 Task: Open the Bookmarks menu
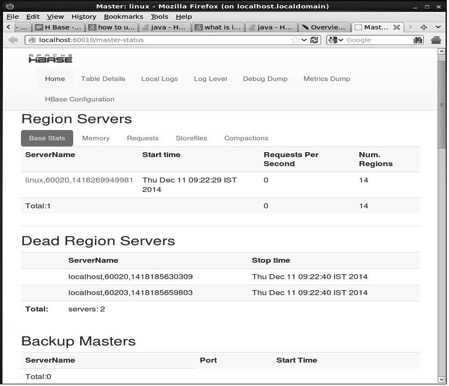point(123,17)
